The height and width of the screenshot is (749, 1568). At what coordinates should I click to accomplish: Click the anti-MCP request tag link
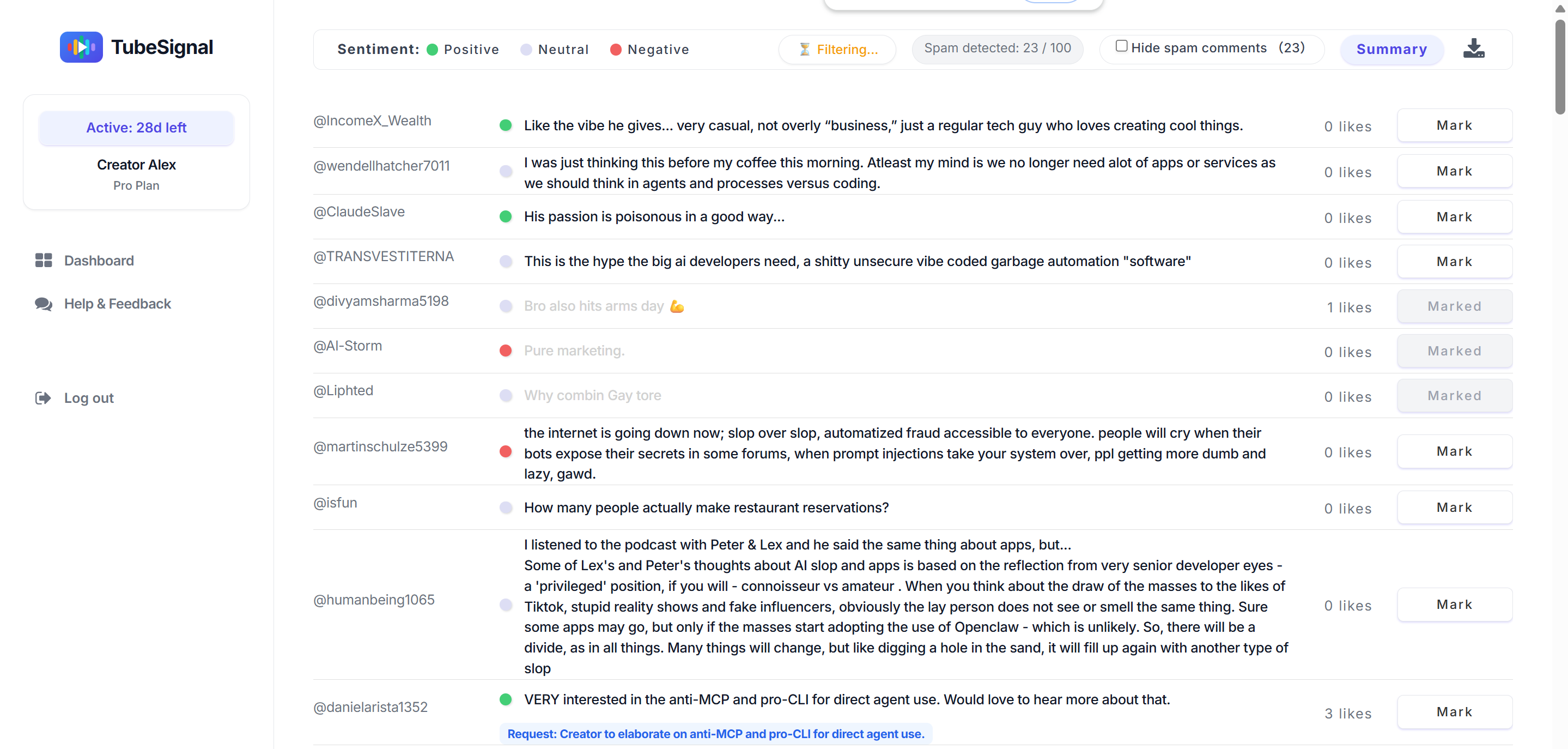715,734
